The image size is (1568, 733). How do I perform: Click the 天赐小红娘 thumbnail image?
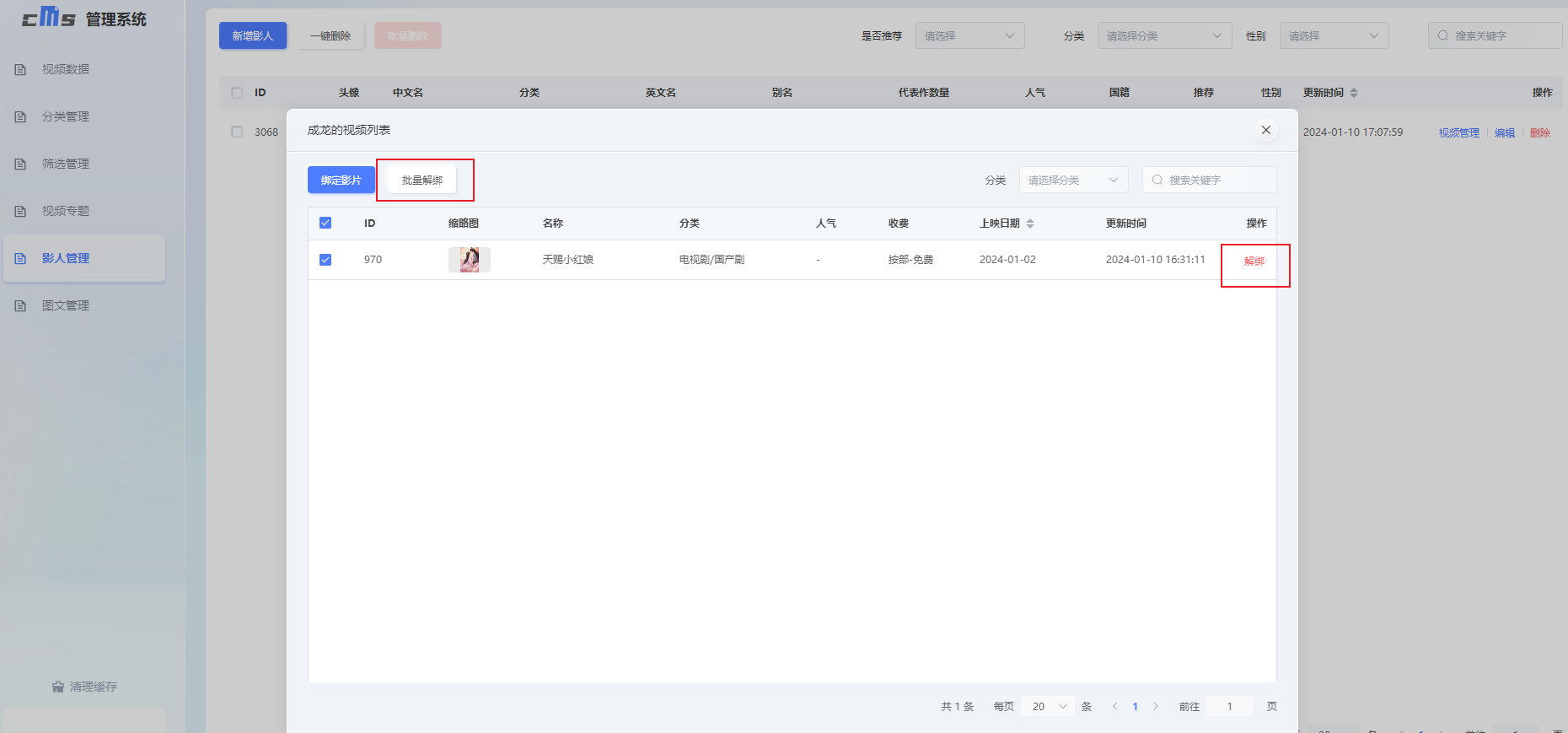click(x=470, y=260)
